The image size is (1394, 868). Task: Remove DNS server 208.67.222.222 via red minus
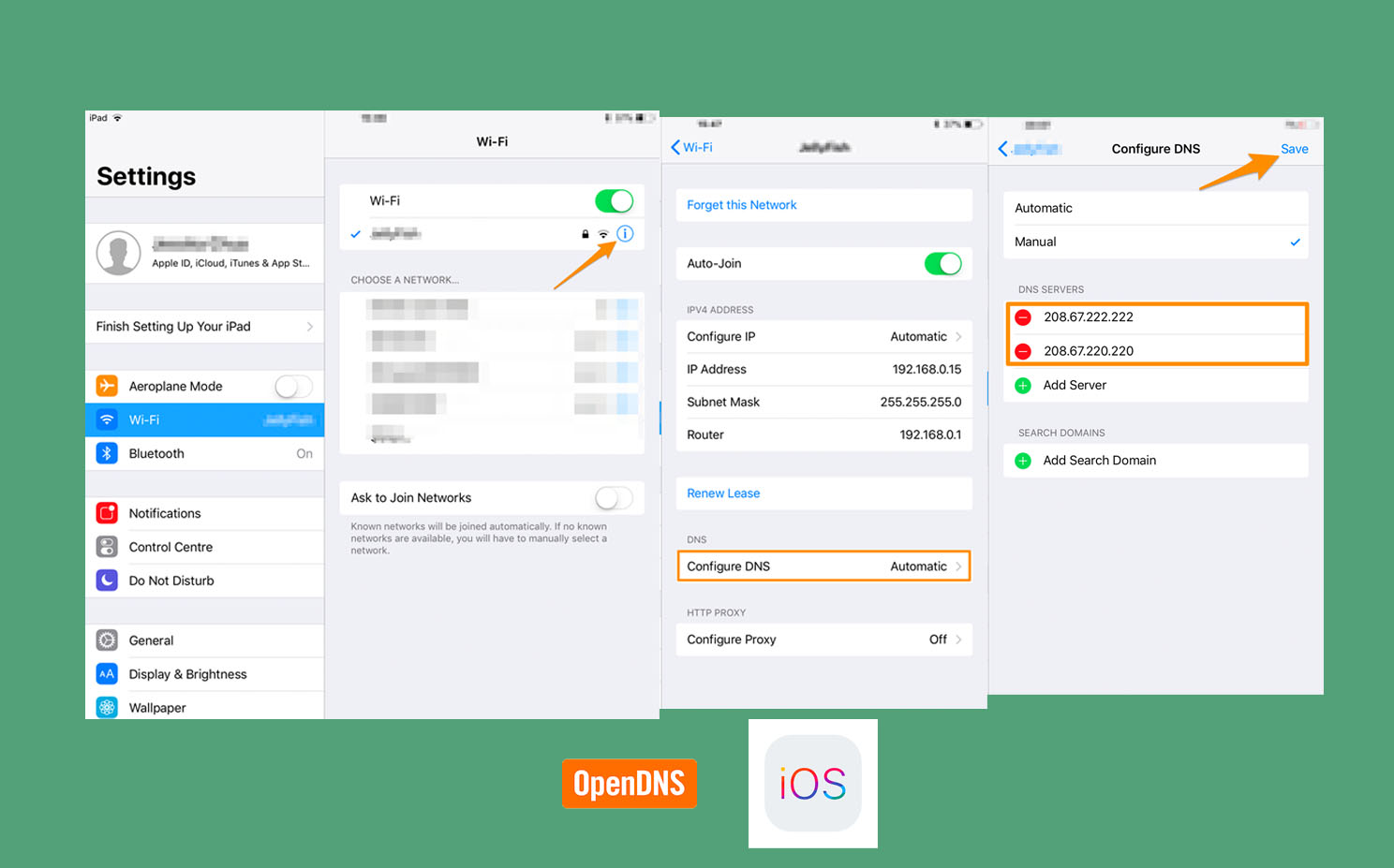pyautogui.click(x=1023, y=317)
